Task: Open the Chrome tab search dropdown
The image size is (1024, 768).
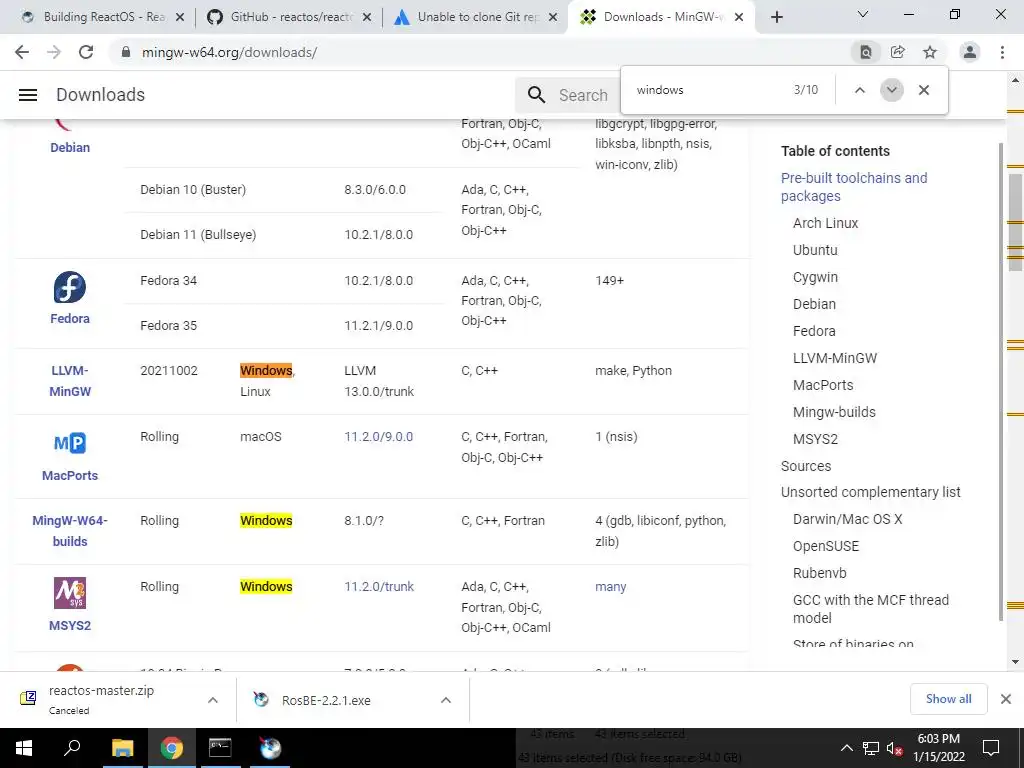Action: pos(863,14)
